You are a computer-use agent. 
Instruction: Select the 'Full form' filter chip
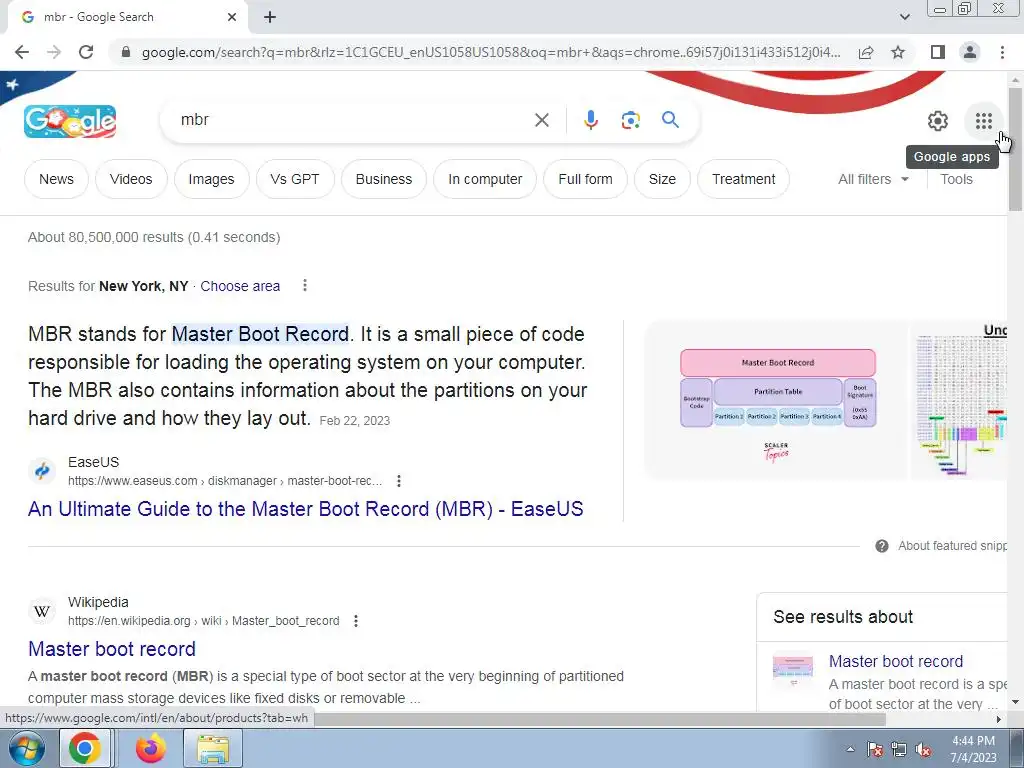click(585, 179)
